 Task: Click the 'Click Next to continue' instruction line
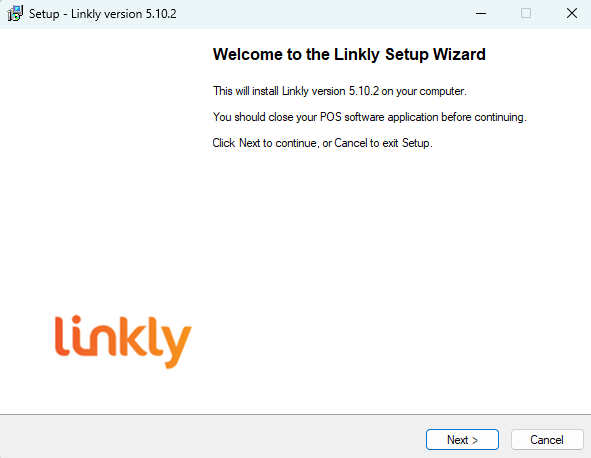[x=322, y=143]
